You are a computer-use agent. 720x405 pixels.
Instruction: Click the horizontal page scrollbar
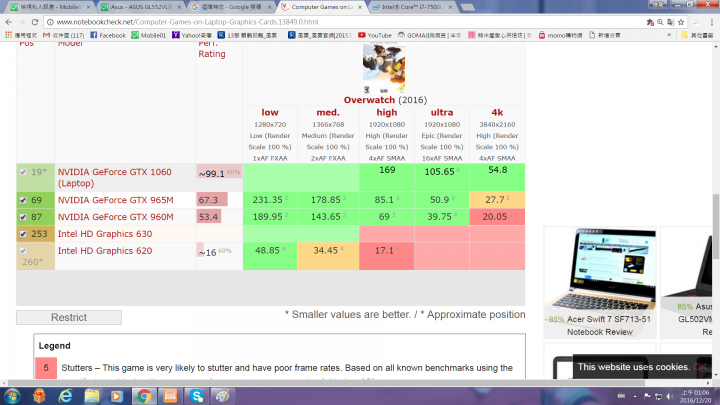pos(326,382)
